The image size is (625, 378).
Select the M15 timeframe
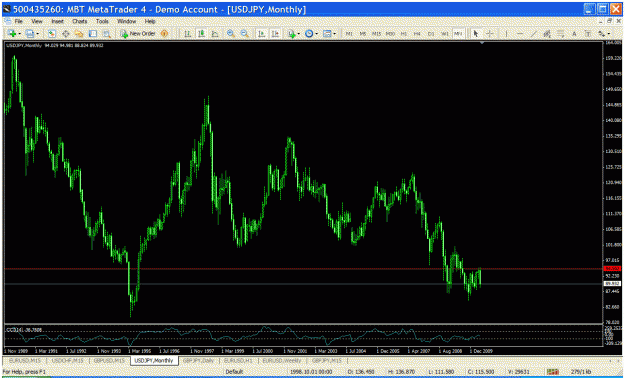coord(376,34)
